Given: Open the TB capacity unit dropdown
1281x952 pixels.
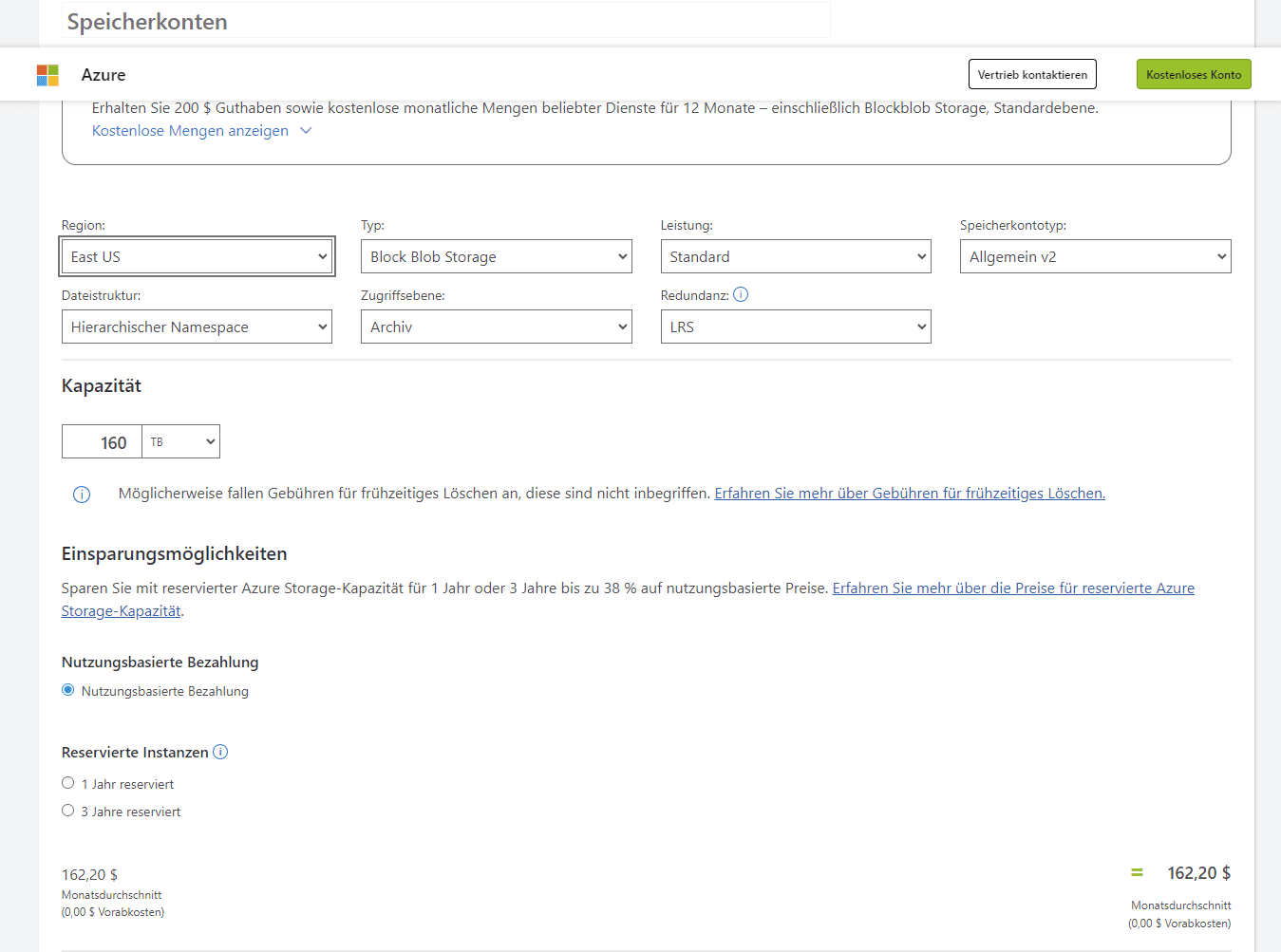Looking at the screenshot, I should [181, 441].
